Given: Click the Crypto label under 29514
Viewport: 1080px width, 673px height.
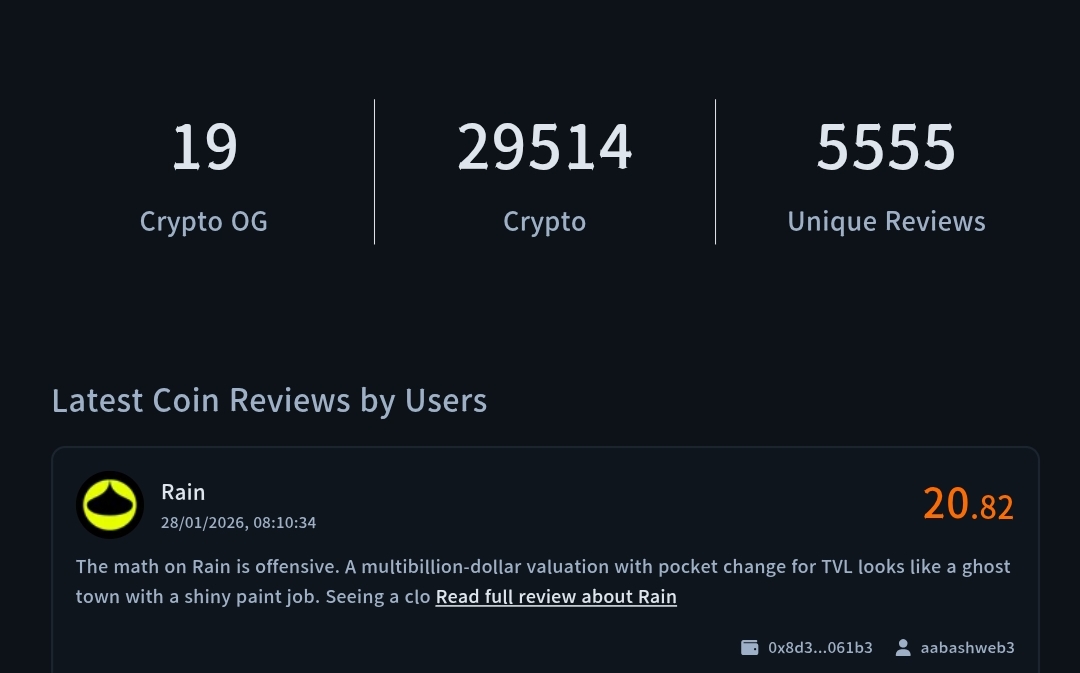Looking at the screenshot, I should click(x=545, y=221).
